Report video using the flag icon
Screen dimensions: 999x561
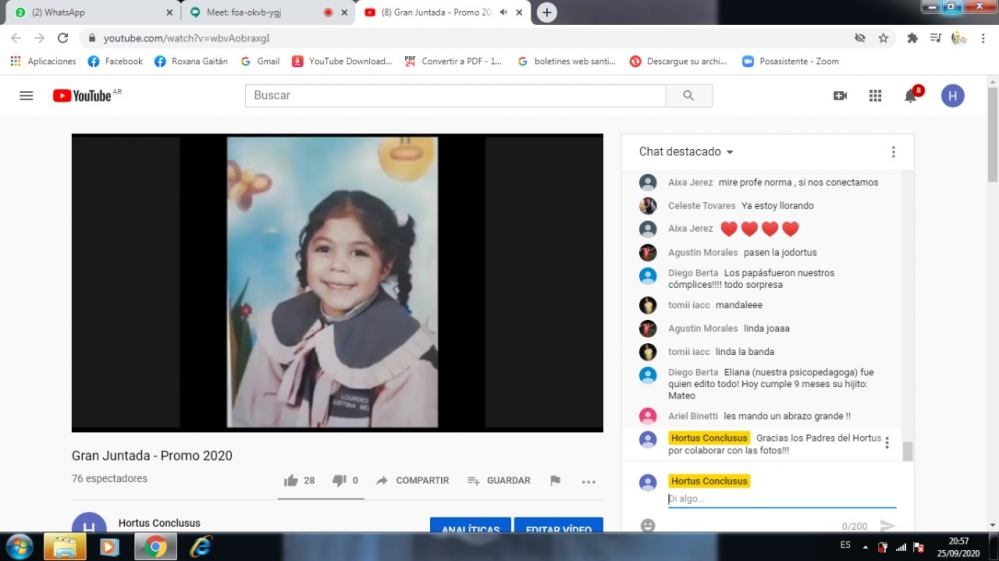[x=555, y=481]
